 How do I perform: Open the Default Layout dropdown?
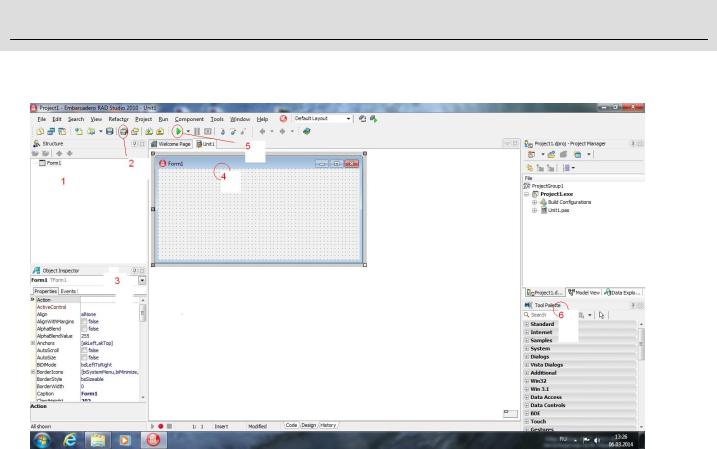click(x=348, y=119)
